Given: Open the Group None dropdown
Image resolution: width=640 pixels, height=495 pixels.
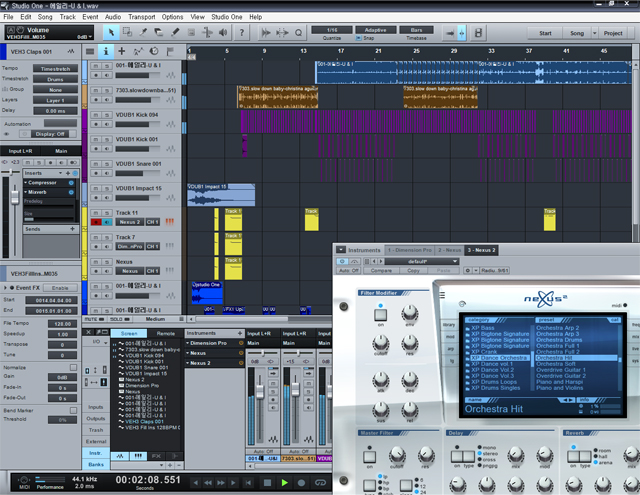Looking at the screenshot, I should (55, 90).
